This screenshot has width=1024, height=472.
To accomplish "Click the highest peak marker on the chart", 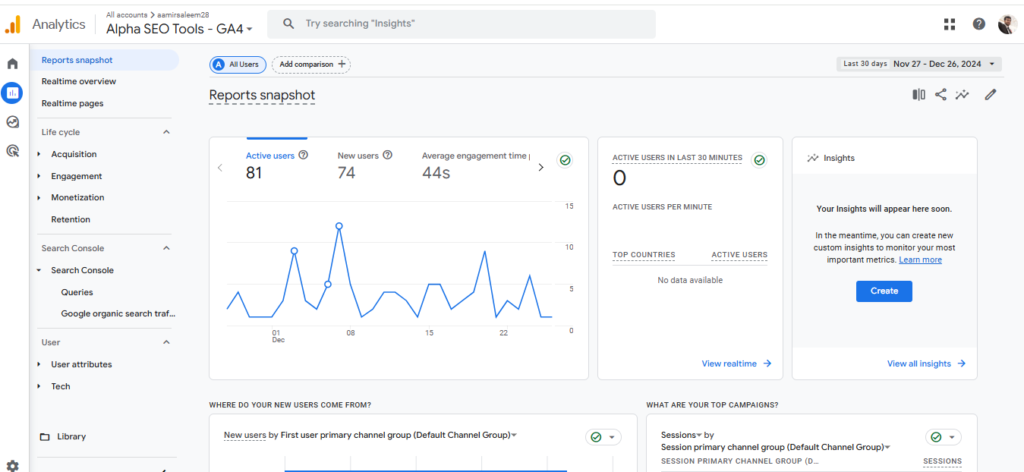I will (339, 226).
